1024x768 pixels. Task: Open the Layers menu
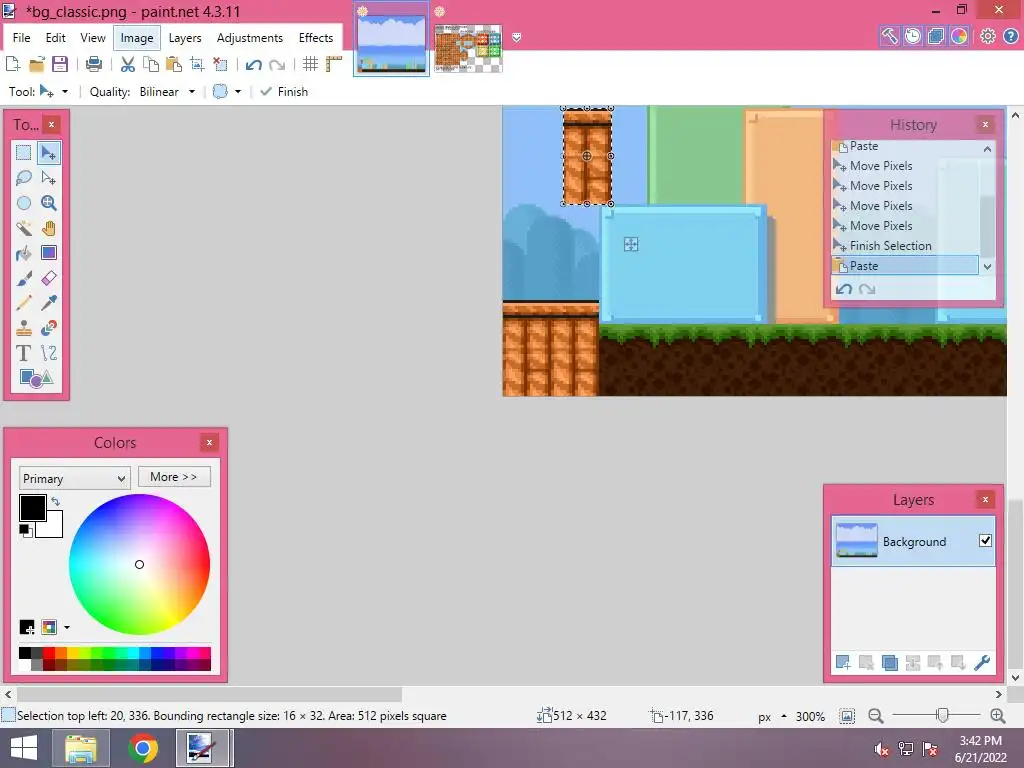click(185, 38)
